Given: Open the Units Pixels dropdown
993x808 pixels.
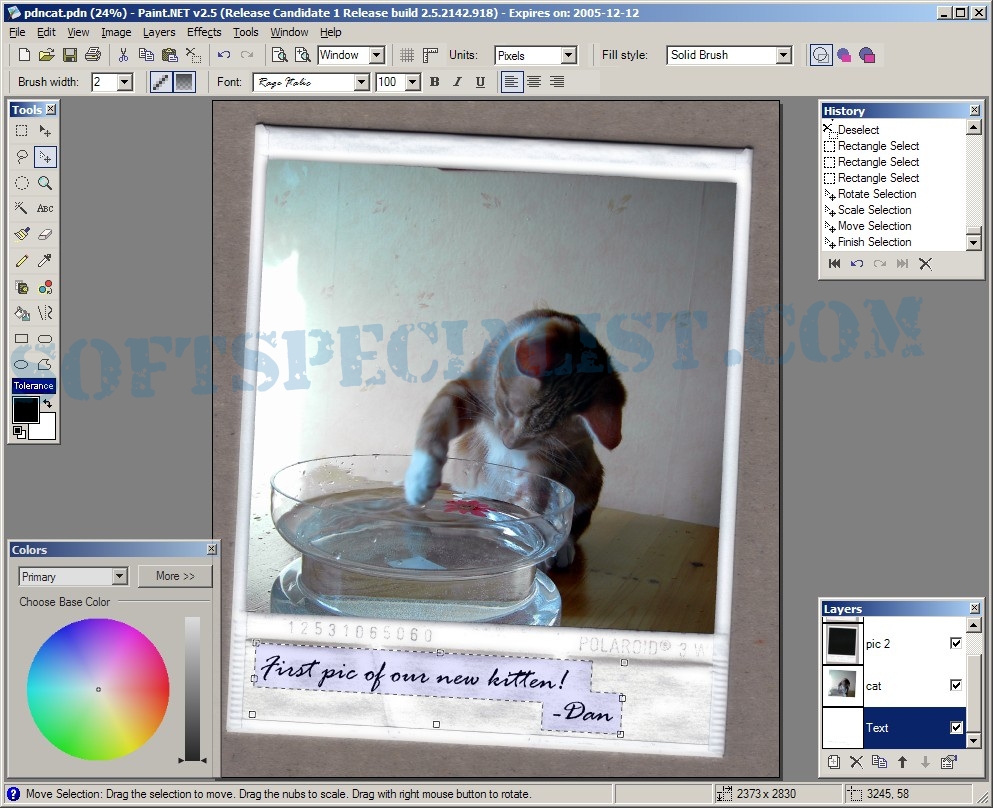Looking at the screenshot, I should [569, 55].
